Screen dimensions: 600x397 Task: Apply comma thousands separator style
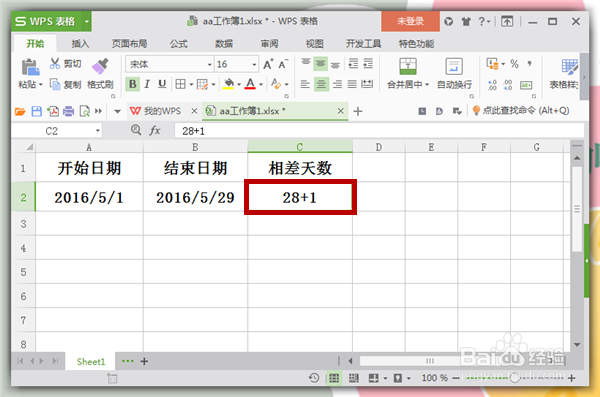click(530, 64)
